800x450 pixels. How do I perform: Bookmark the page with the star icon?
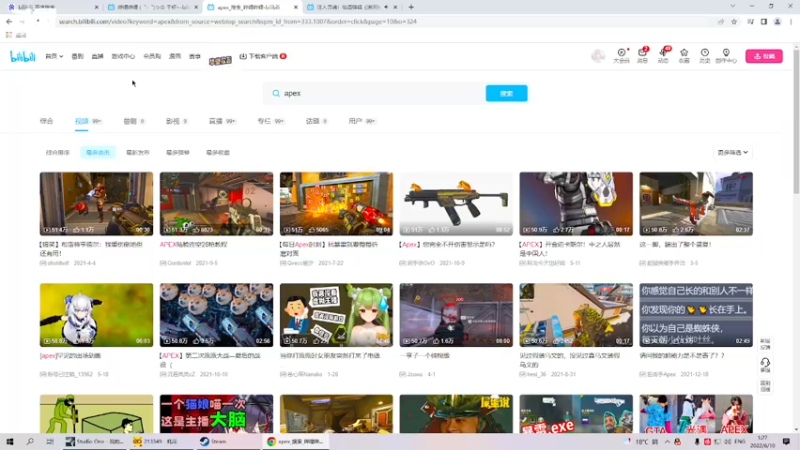coord(734,21)
